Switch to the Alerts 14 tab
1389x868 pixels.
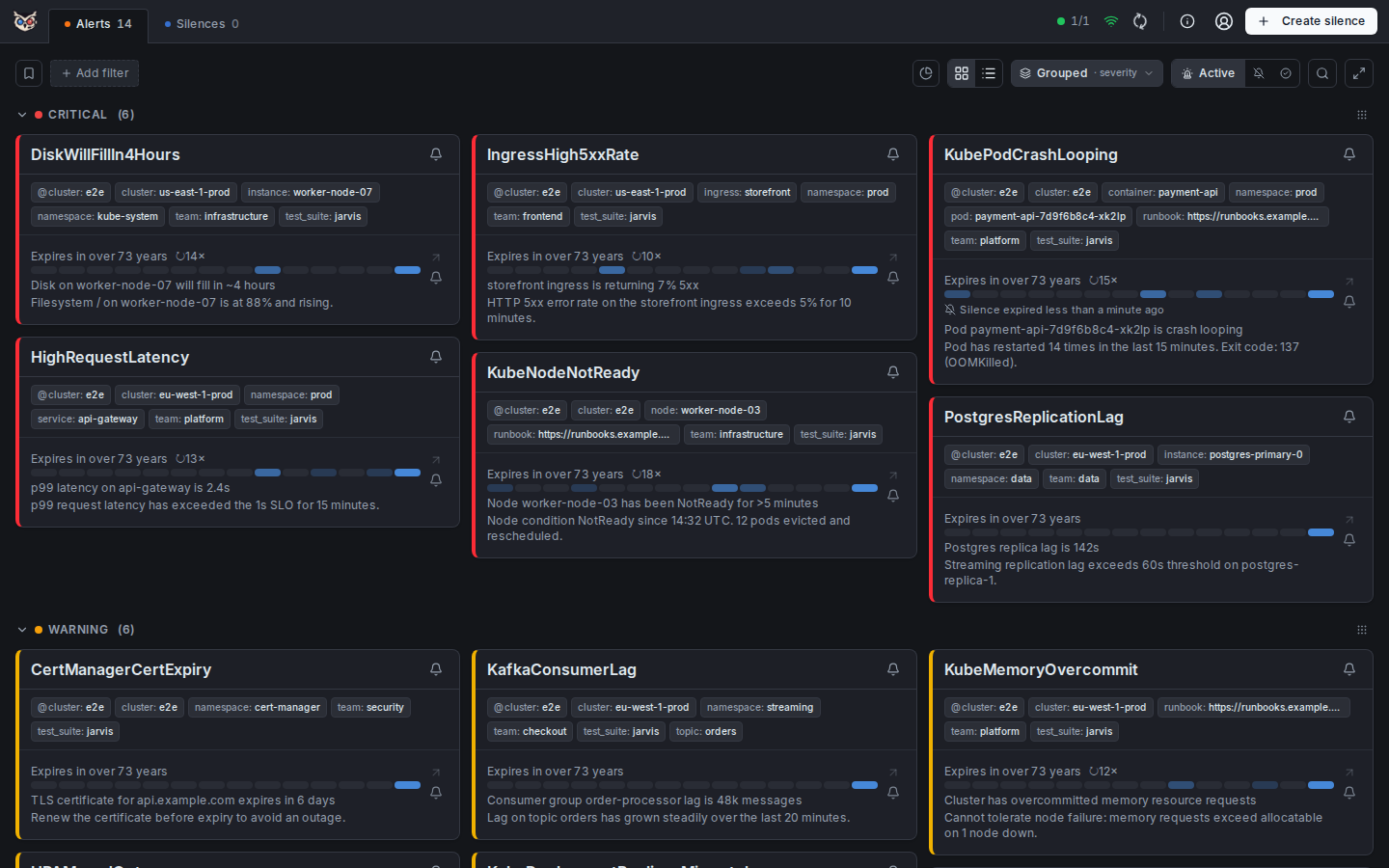[98, 24]
